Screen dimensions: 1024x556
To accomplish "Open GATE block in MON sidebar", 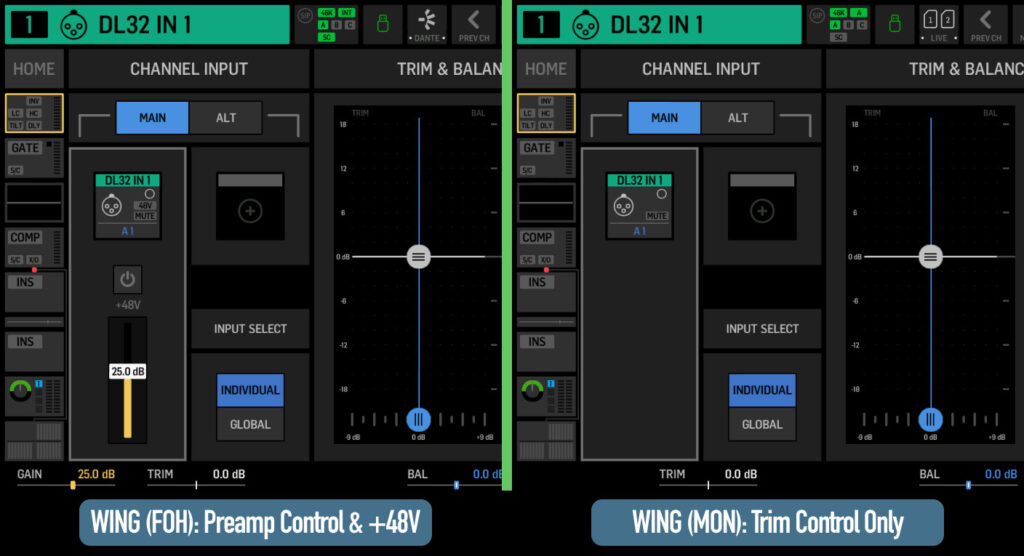I will [x=546, y=158].
